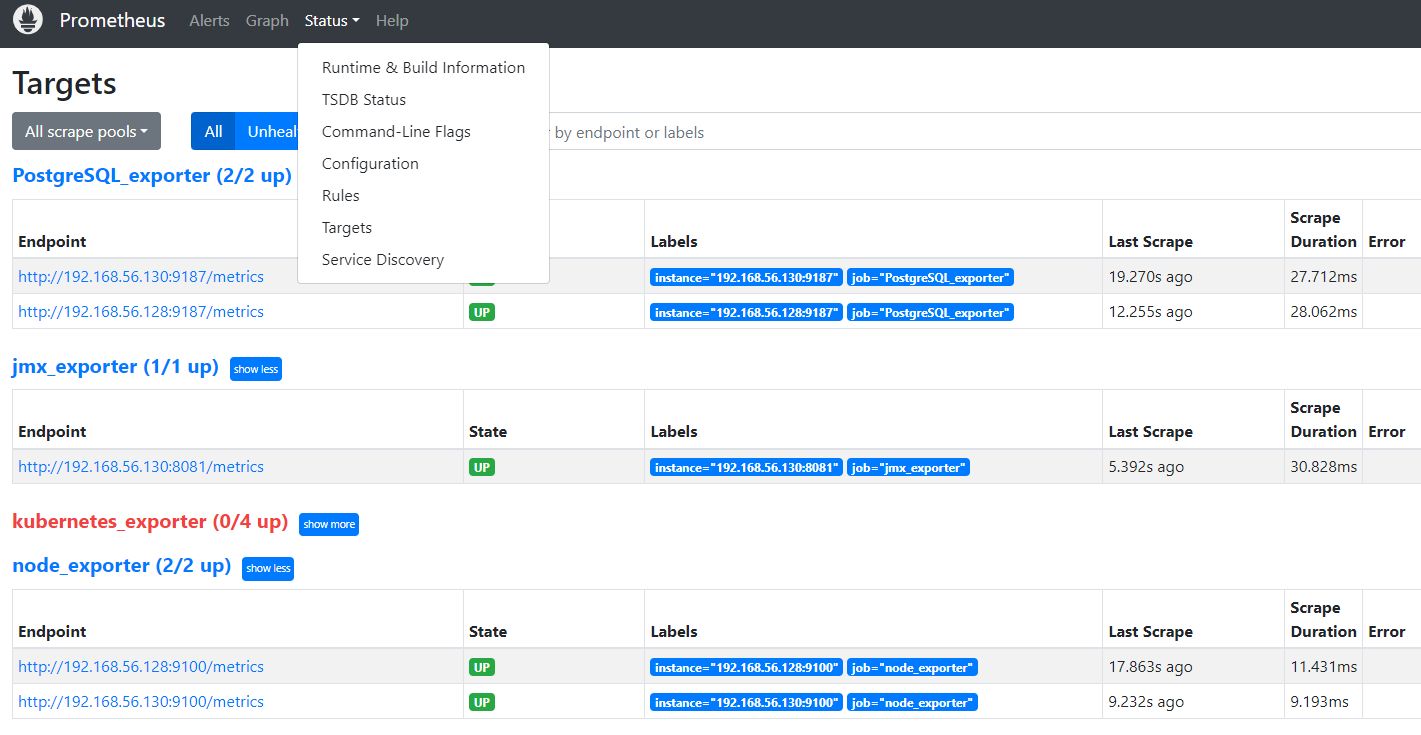1421x735 pixels.
Task: Click instance="192.168.56.130:9100" label badge
Action: coord(746,703)
